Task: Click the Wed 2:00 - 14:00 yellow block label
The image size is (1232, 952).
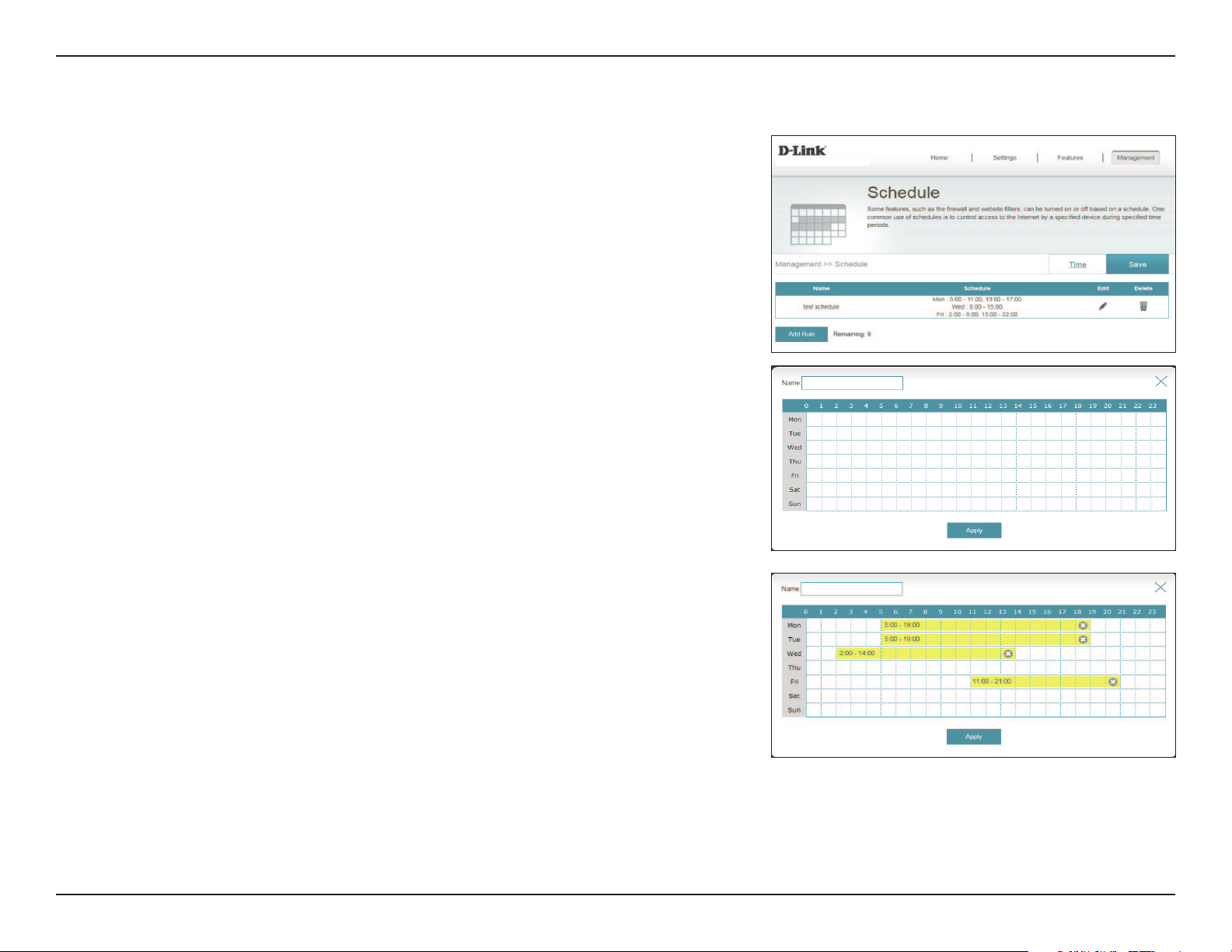Action: [857, 653]
